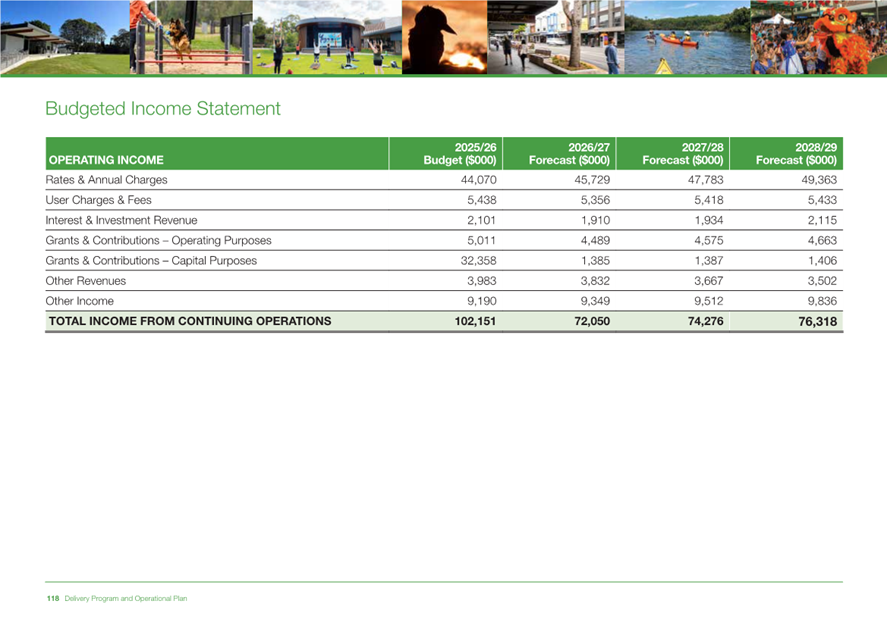Click the value 1,387 for Capital Grants

coord(709,261)
